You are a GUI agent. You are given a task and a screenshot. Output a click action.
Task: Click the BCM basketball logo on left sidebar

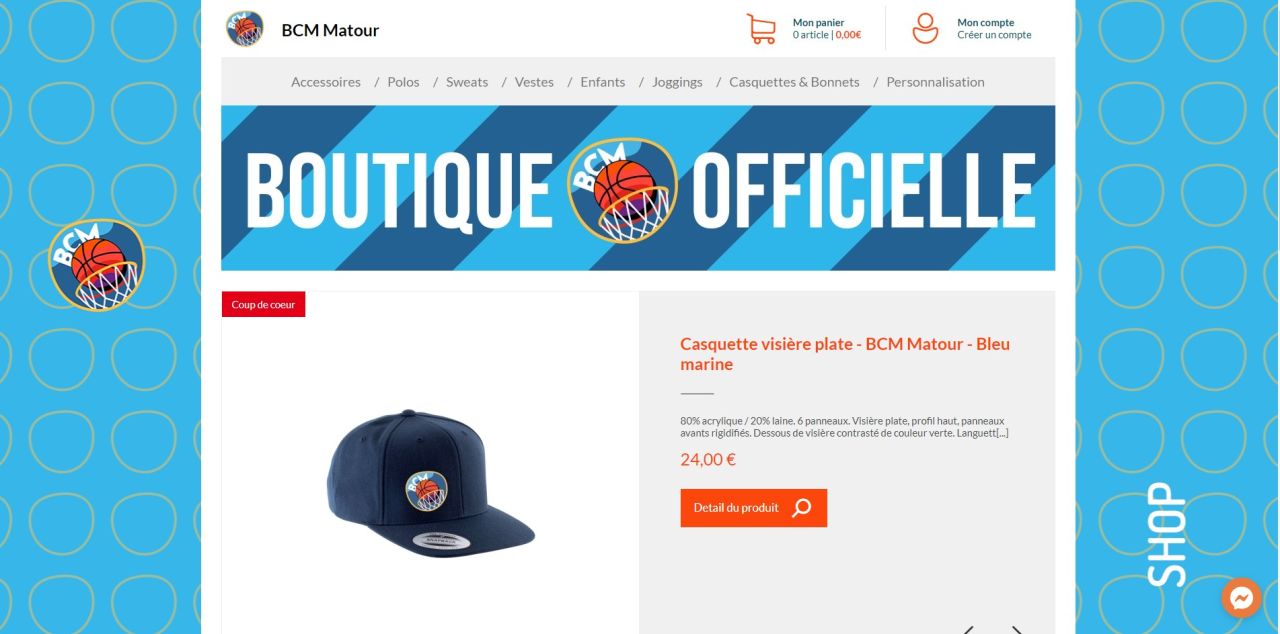point(96,265)
